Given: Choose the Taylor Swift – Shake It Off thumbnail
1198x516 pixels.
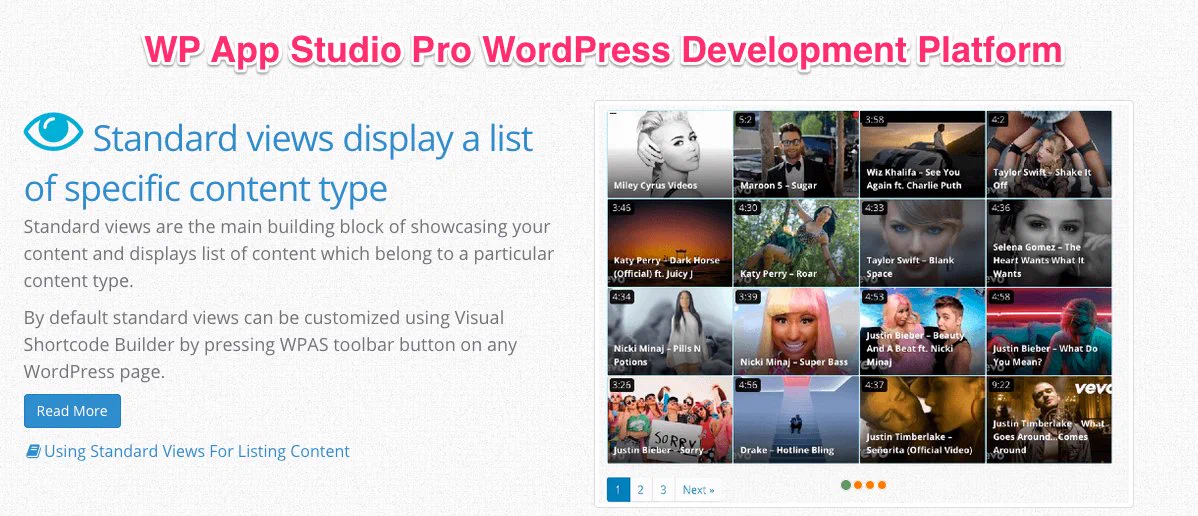Looking at the screenshot, I should pyautogui.click(x=1049, y=154).
